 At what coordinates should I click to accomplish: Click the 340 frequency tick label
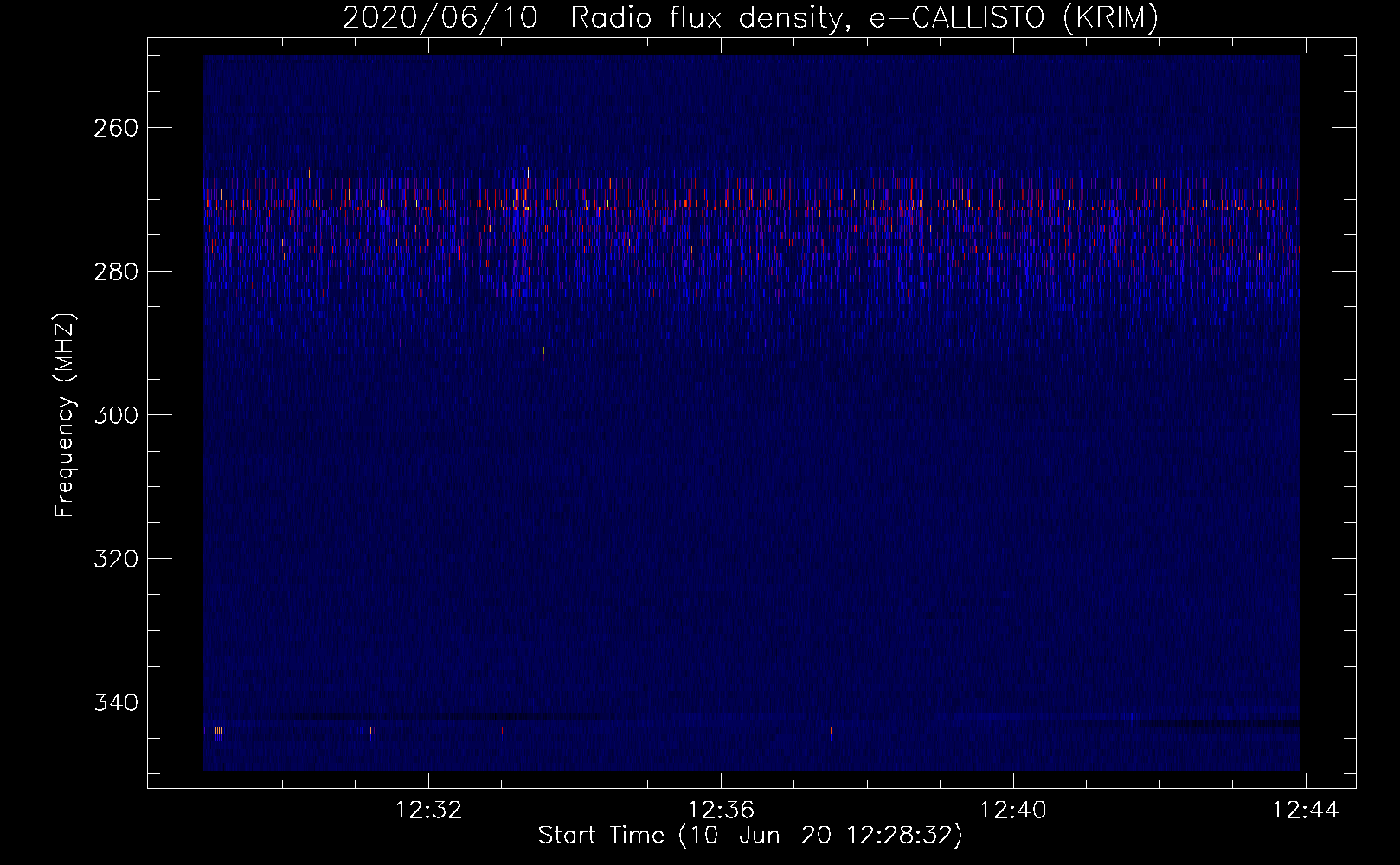coord(115,702)
